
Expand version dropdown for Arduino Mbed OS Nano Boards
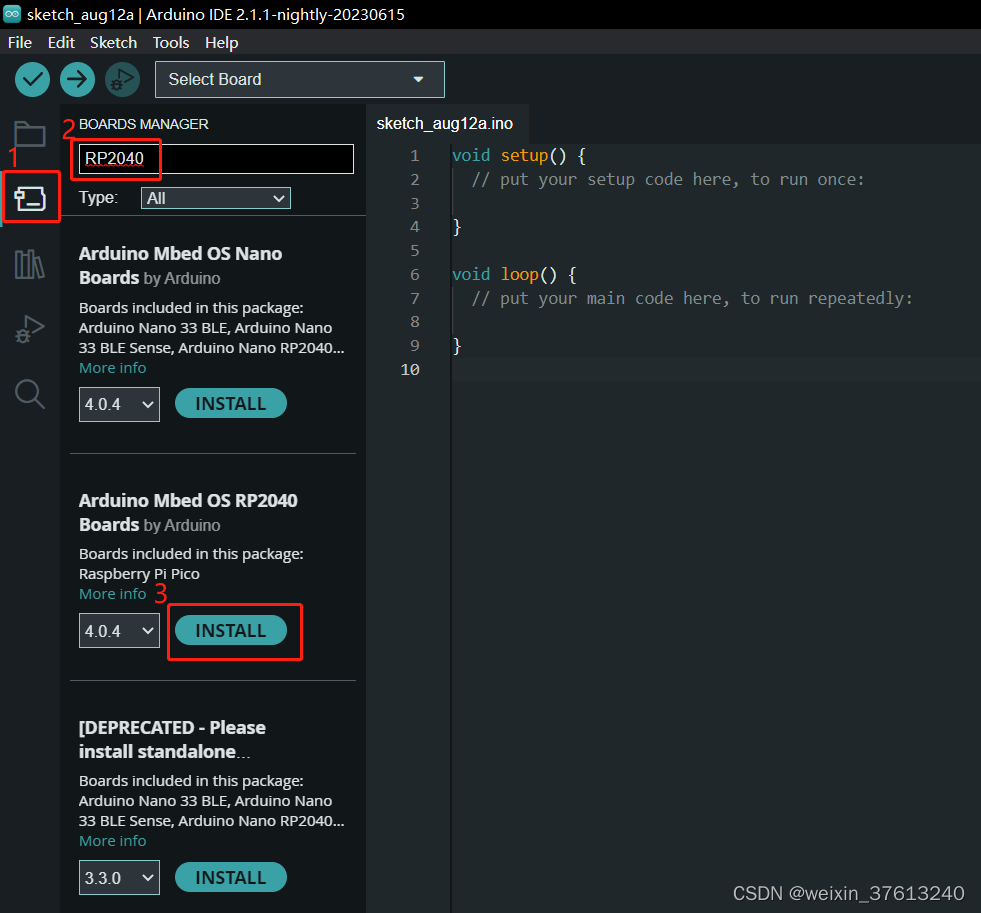[119, 404]
